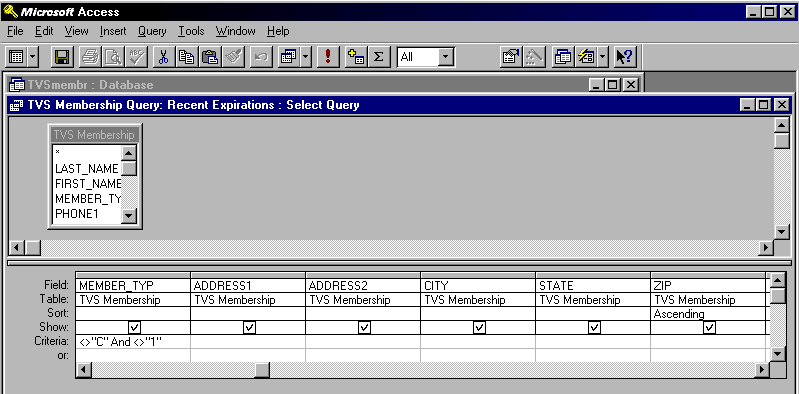Click field list scroll up arrow
This screenshot has height=394, width=799.
pos(129,152)
